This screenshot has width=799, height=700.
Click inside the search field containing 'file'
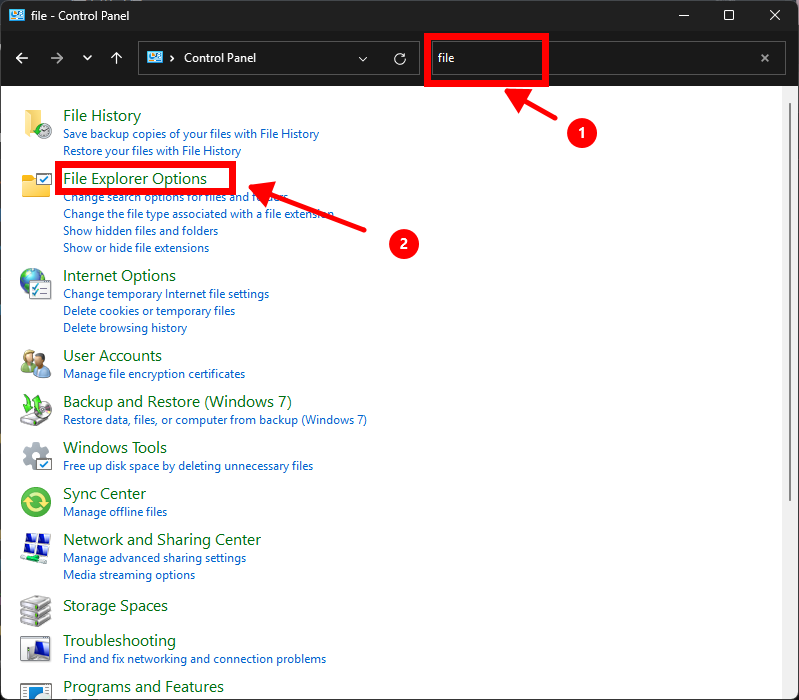coord(600,58)
